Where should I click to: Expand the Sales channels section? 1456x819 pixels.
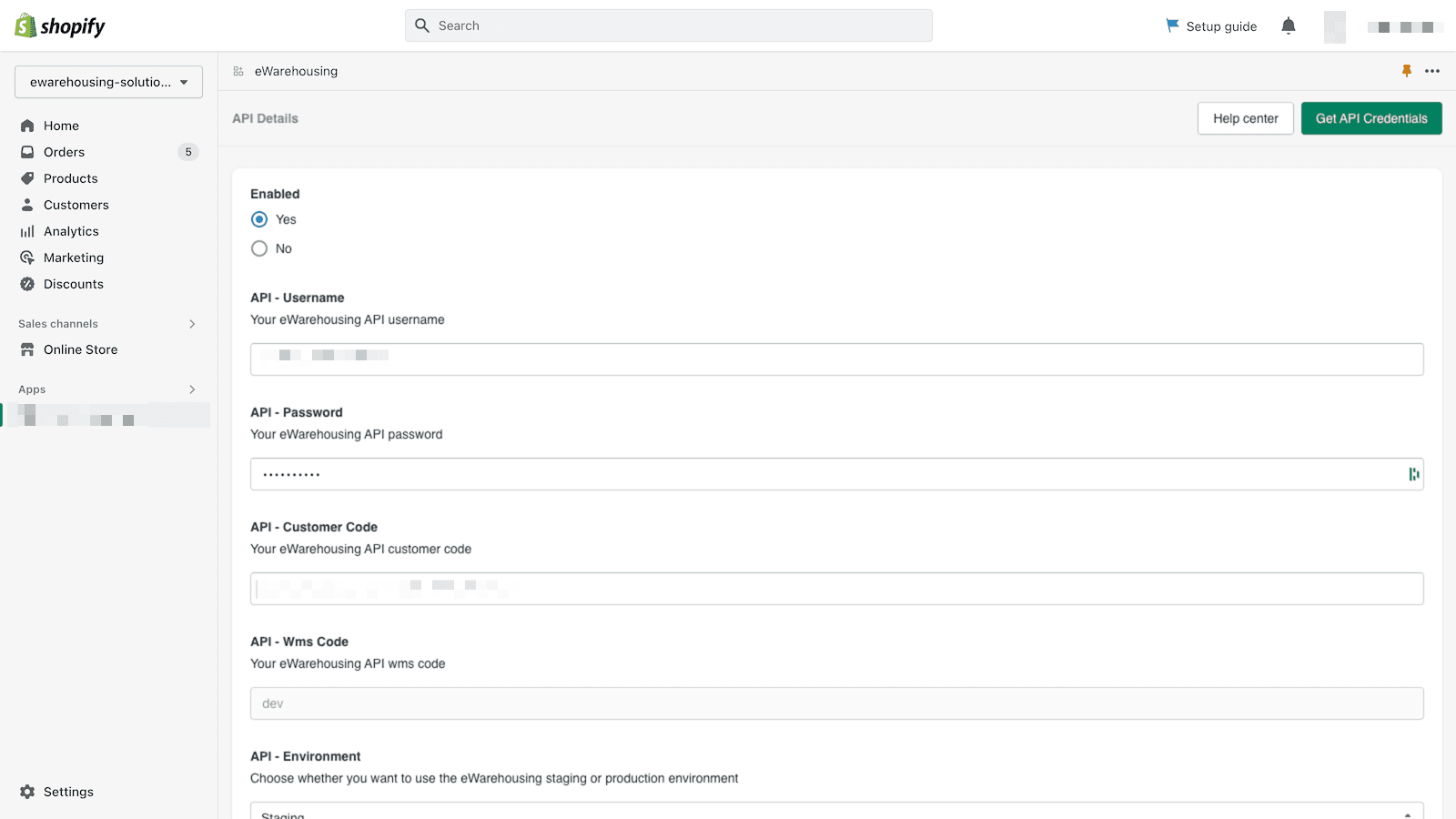coord(192,323)
